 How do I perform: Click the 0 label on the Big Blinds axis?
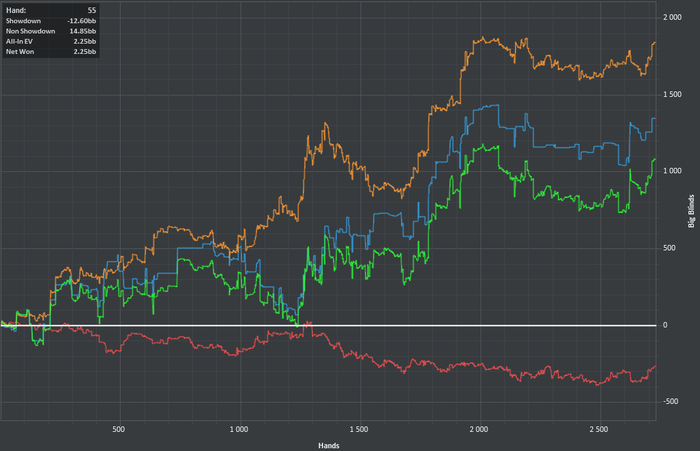(665, 325)
